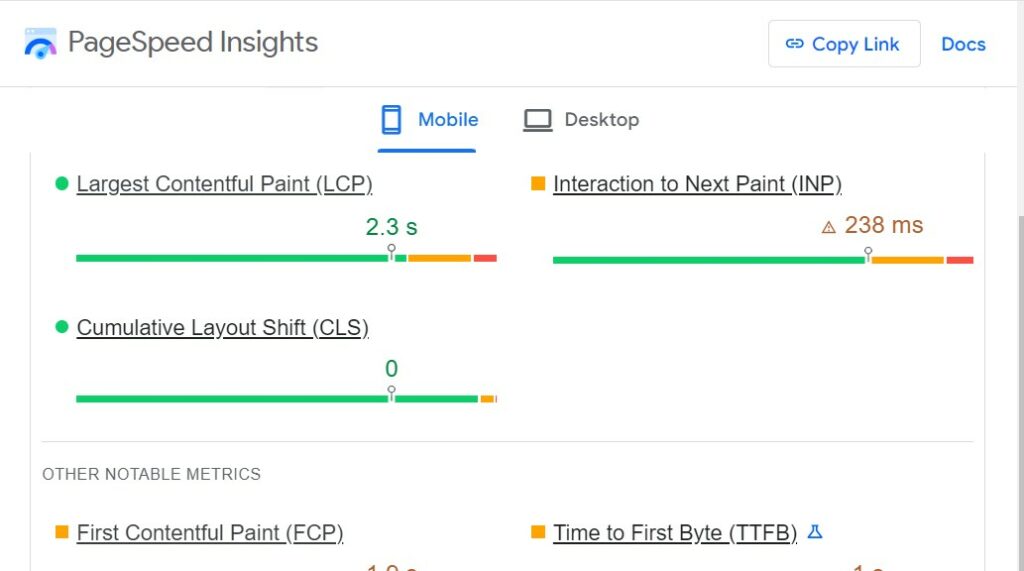Click the warning triangle next to 238 ms
The image size is (1024, 571).
click(x=828, y=227)
